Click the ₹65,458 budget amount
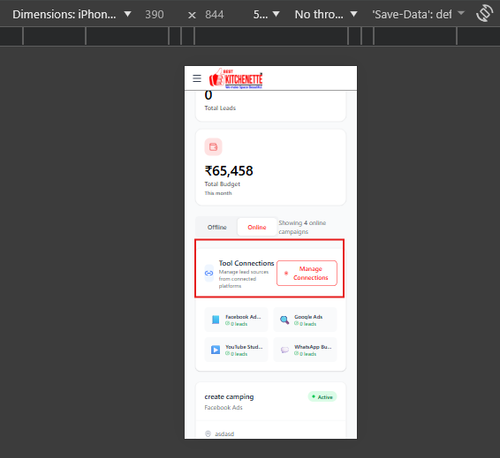This screenshot has width=500, height=458. pyautogui.click(x=229, y=171)
